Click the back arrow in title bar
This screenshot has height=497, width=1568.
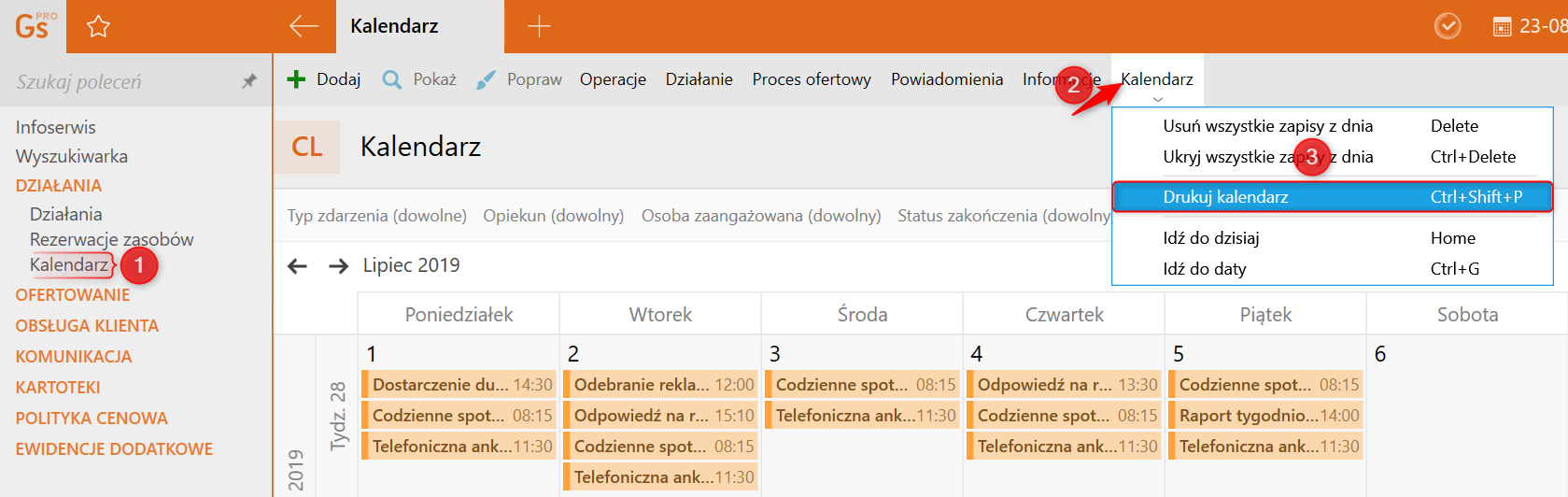click(304, 26)
